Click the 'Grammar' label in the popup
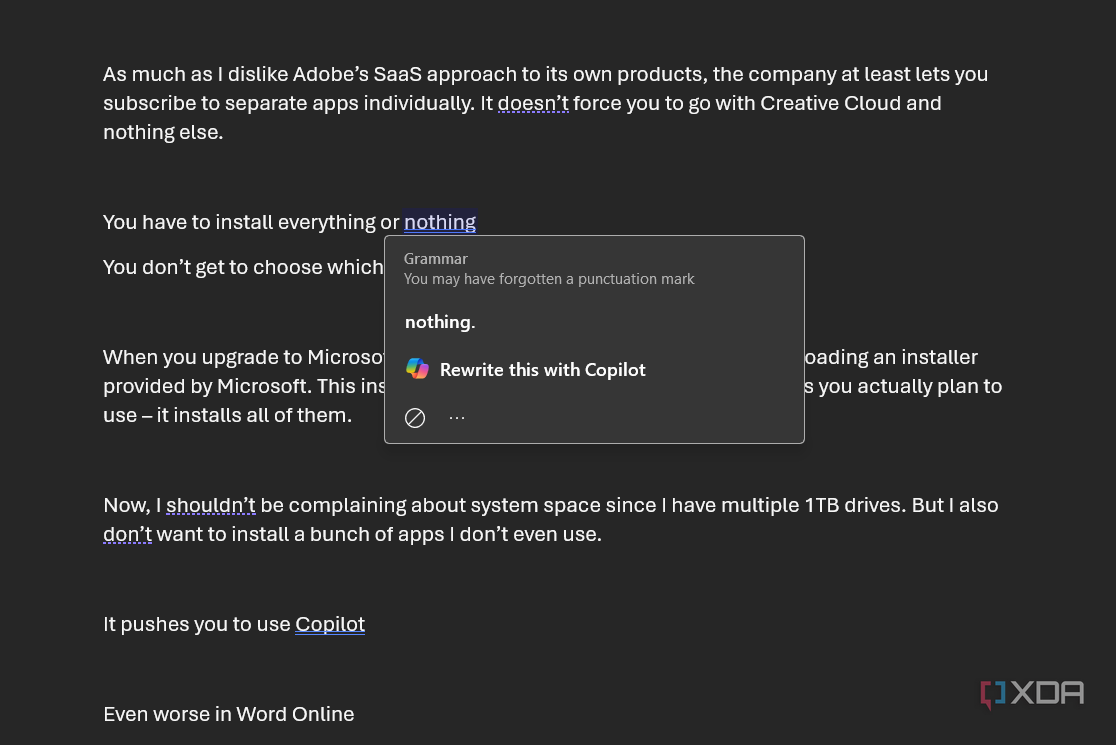1116x745 pixels. 436,259
